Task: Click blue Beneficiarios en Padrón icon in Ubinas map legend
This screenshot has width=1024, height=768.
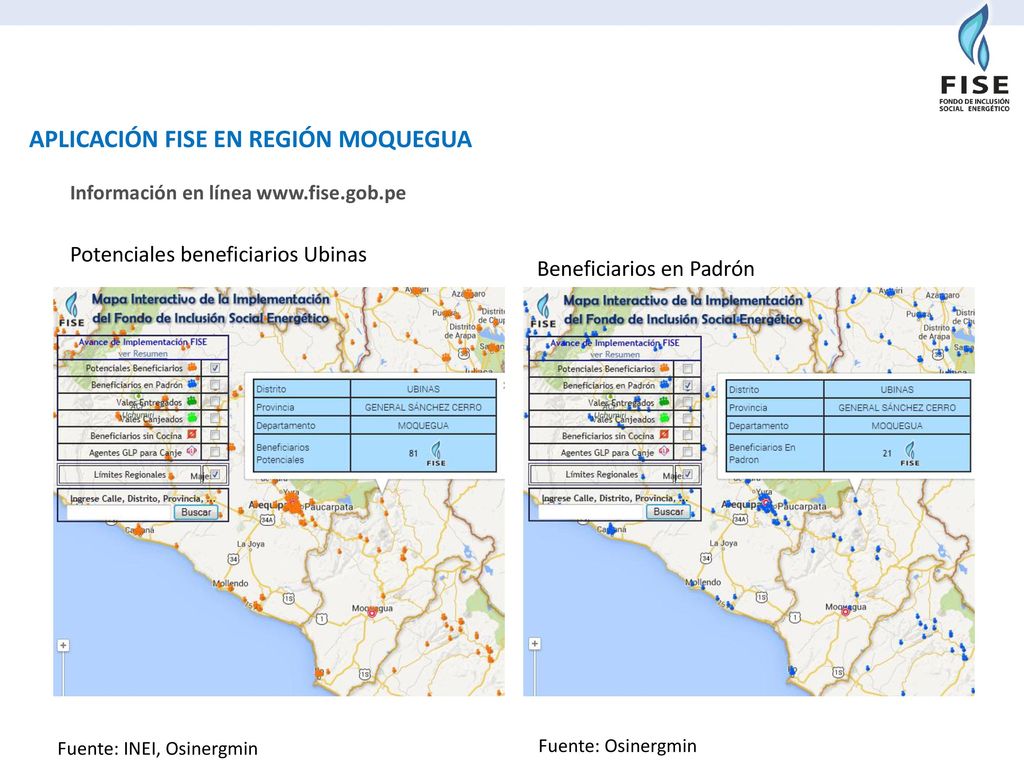Action: click(x=191, y=384)
